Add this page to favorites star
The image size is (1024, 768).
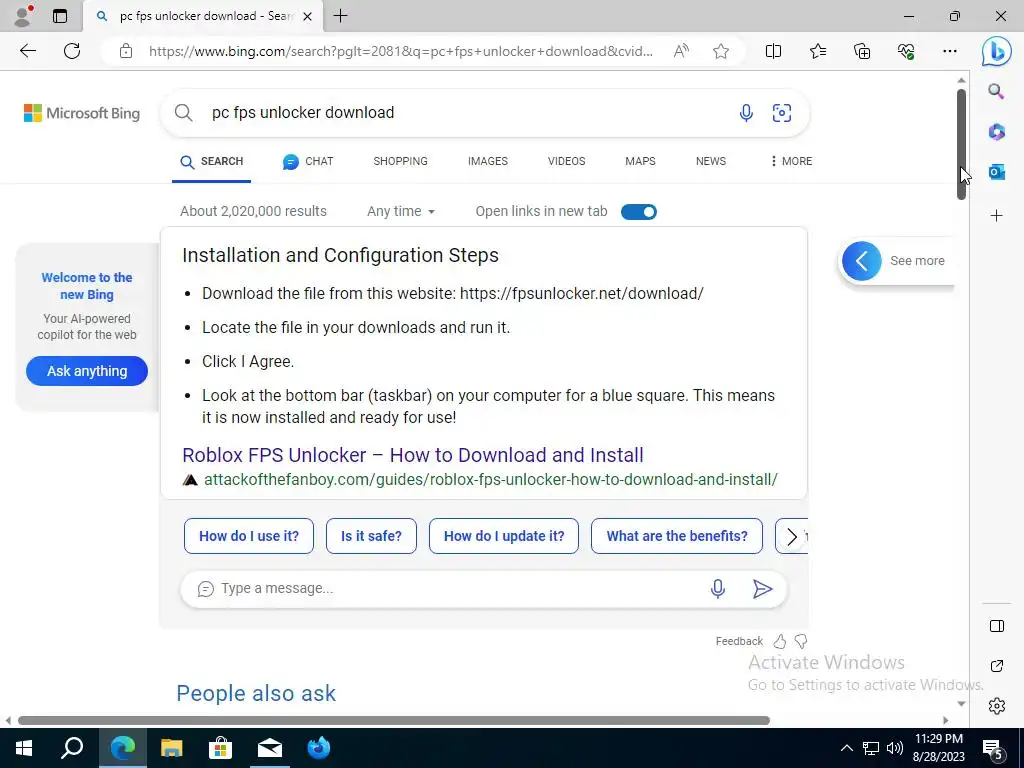(721, 51)
